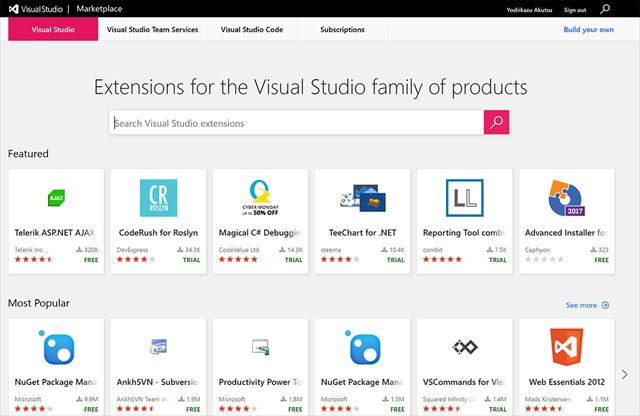Open the Advanced Installer 2017 icon
Image resolution: width=640 pixels, height=416 pixels.
point(567,198)
